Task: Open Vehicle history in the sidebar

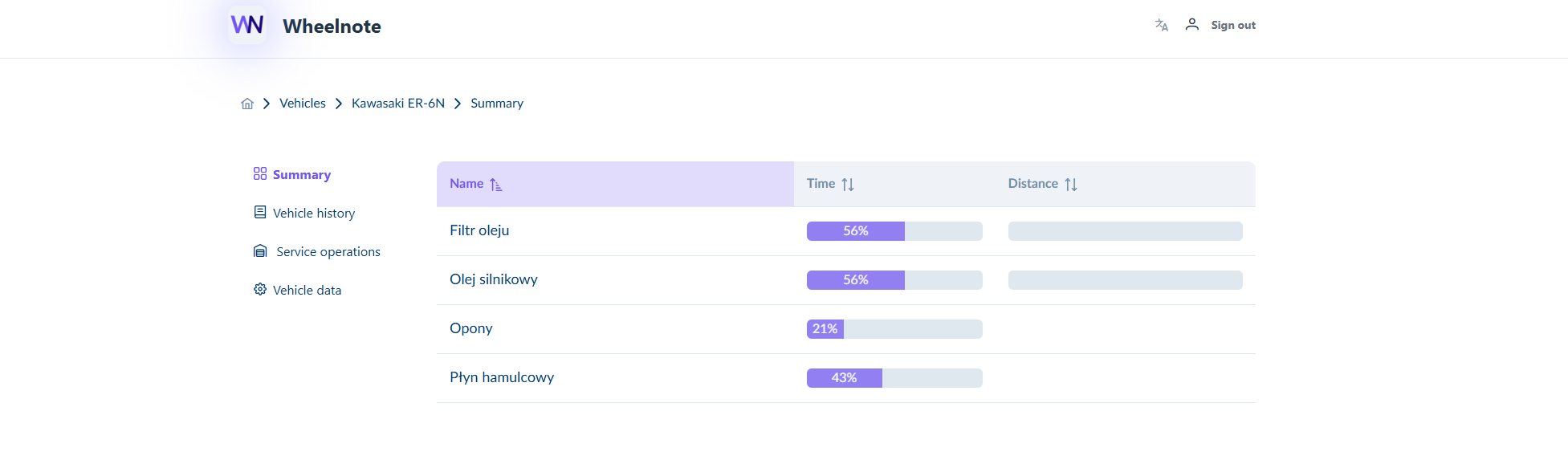Action: 314,213
